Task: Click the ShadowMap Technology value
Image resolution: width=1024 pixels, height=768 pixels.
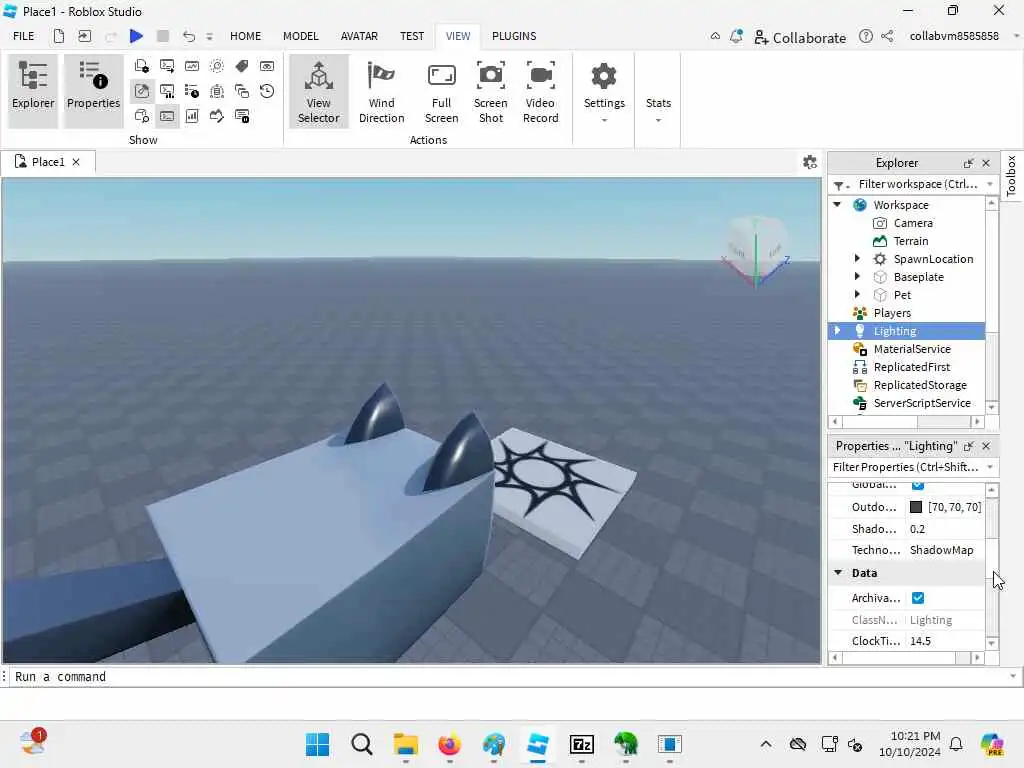Action: click(941, 550)
